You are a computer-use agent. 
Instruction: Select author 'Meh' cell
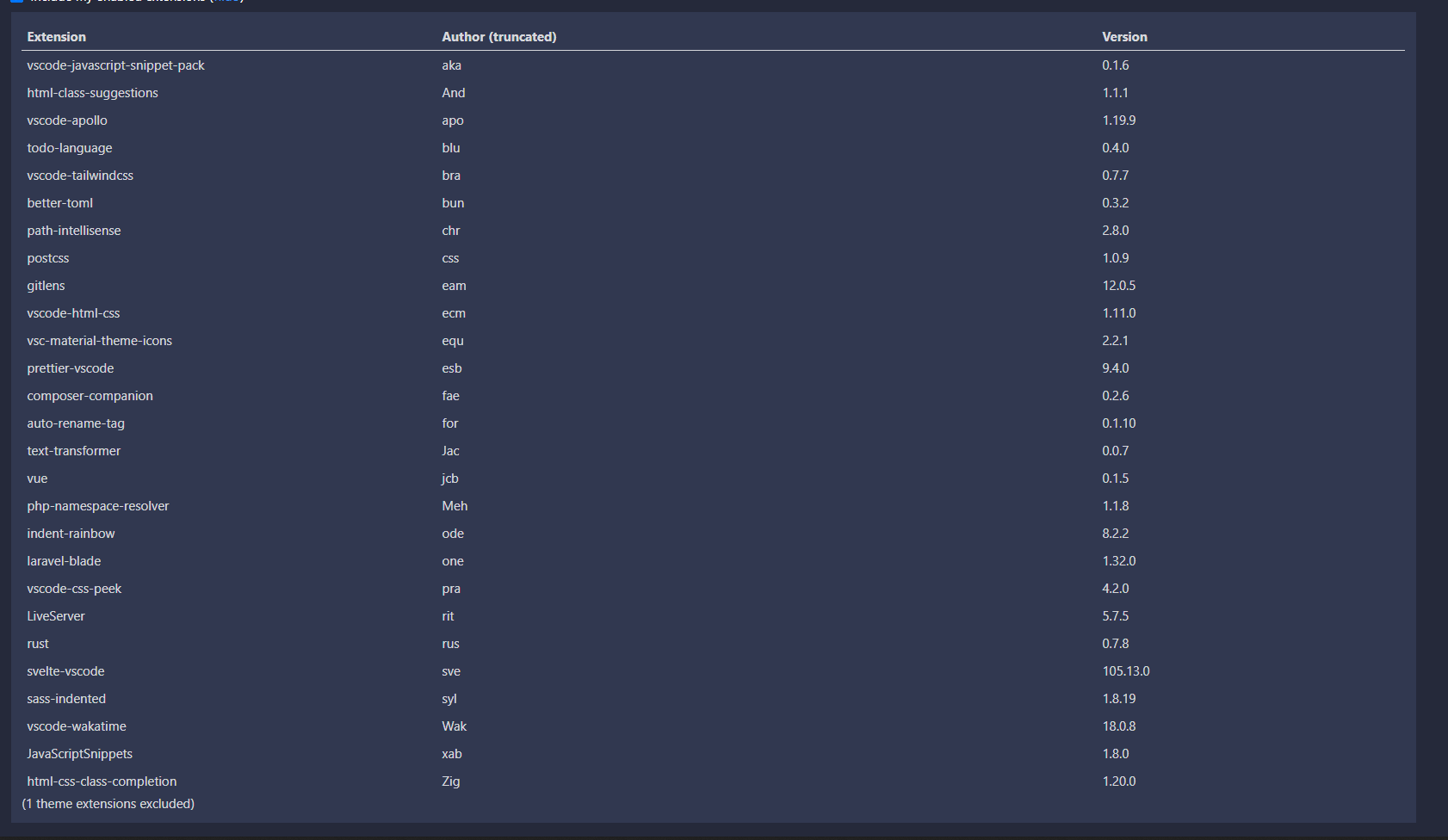455,506
